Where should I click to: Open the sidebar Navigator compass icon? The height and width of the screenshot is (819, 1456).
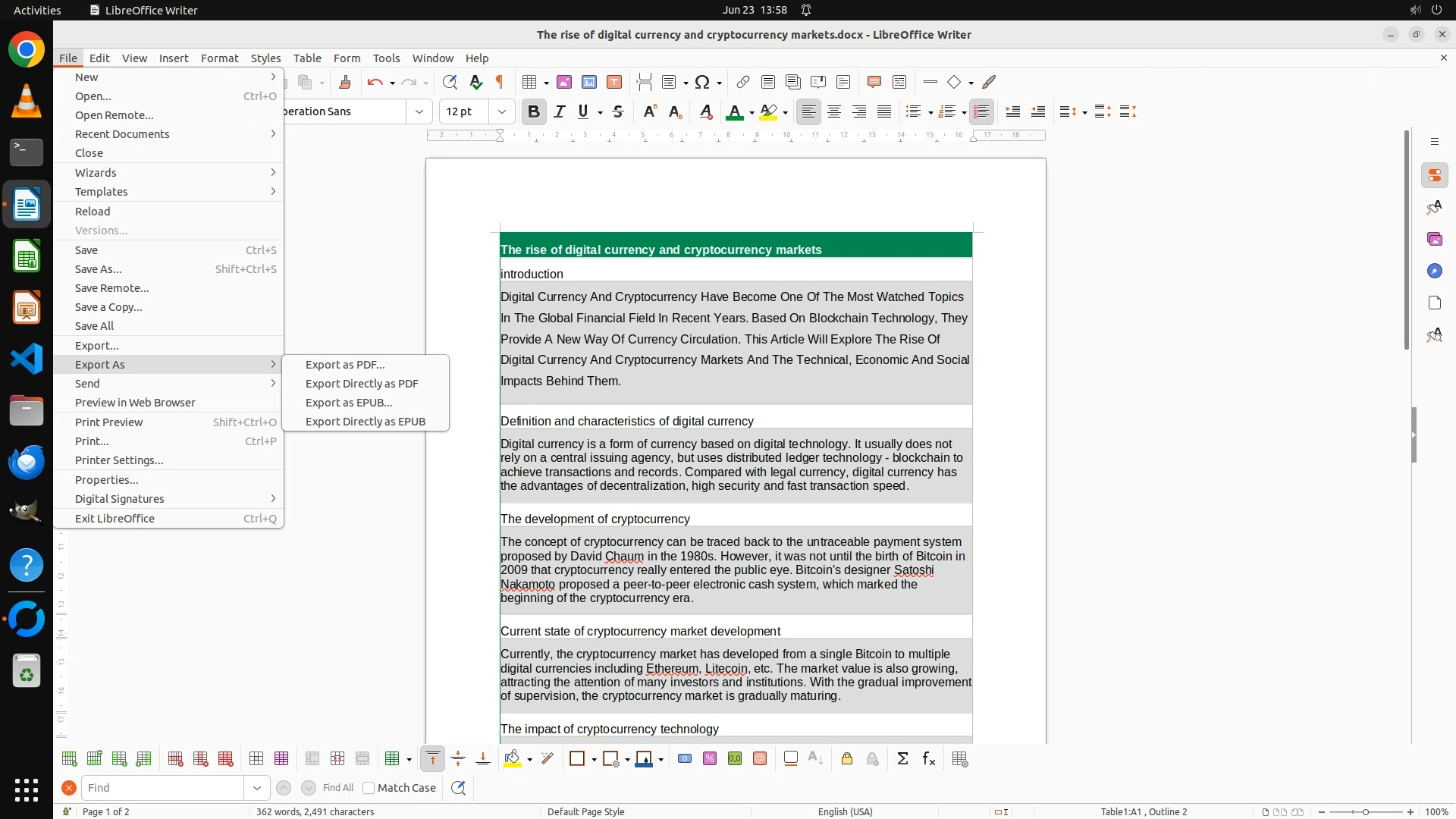(1434, 271)
